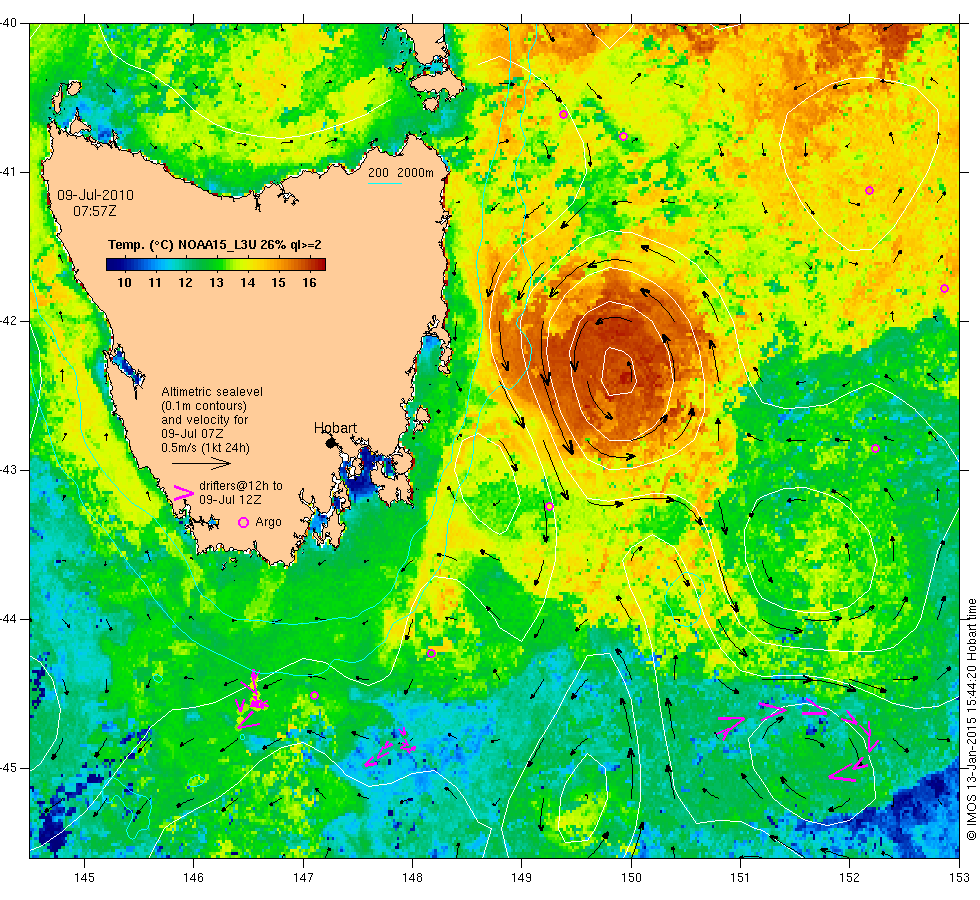
Task: Click the Argo float marker near 149.4E, 40.6S
Action: click(x=563, y=114)
